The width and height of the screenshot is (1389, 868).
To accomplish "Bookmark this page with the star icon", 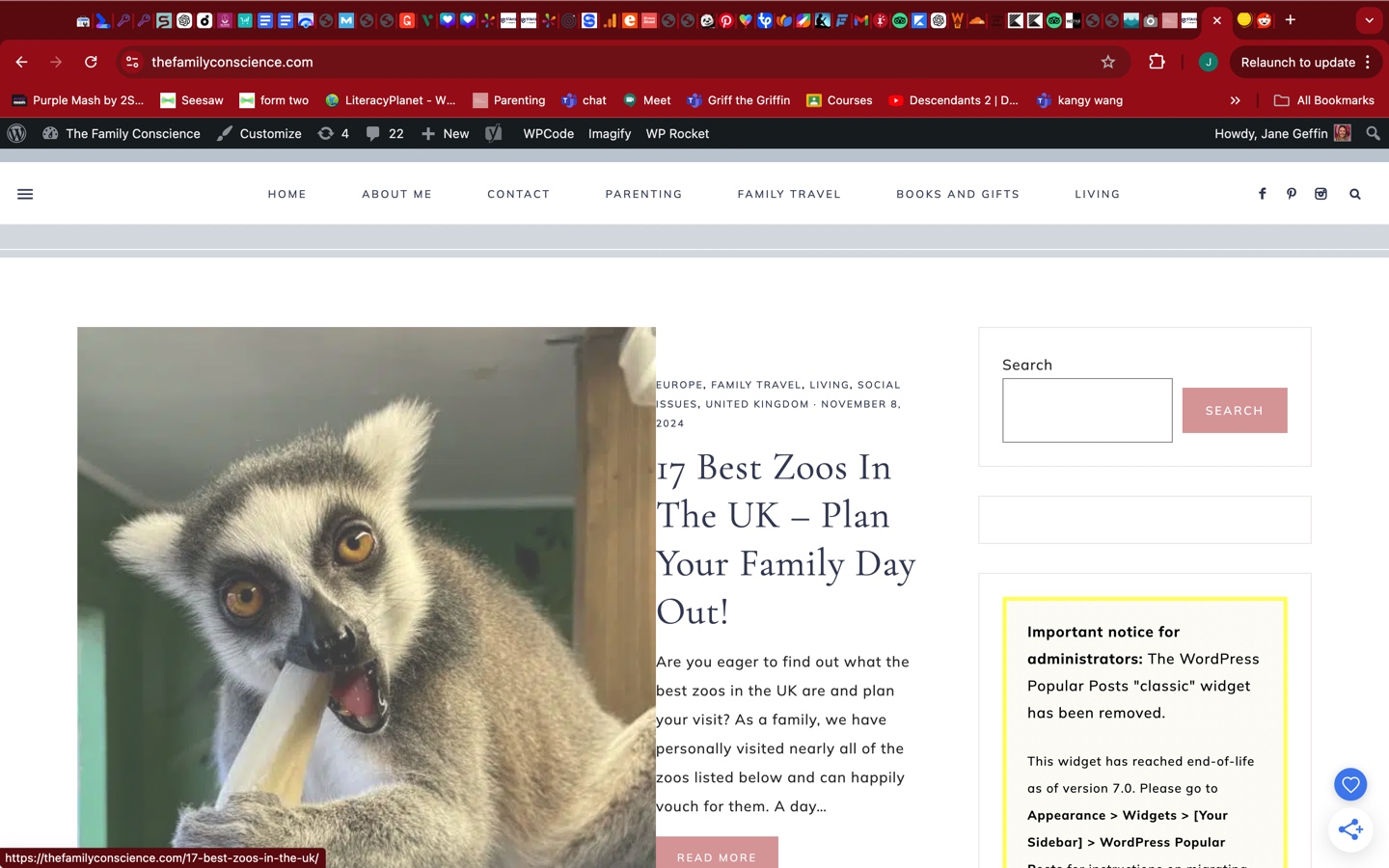I will click(x=1108, y=62).
